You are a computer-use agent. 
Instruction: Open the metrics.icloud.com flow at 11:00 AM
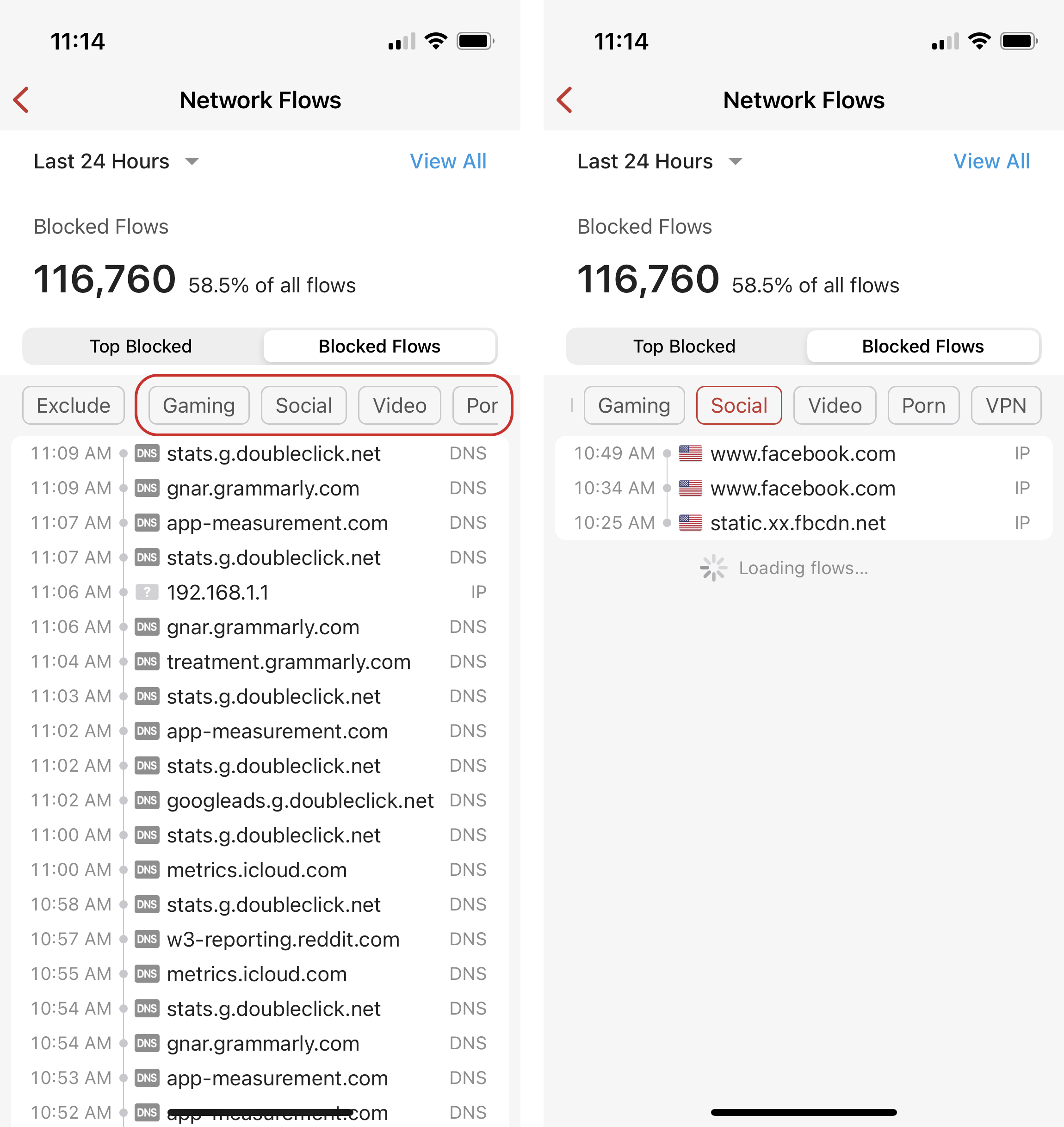click(x=256, y=870)
